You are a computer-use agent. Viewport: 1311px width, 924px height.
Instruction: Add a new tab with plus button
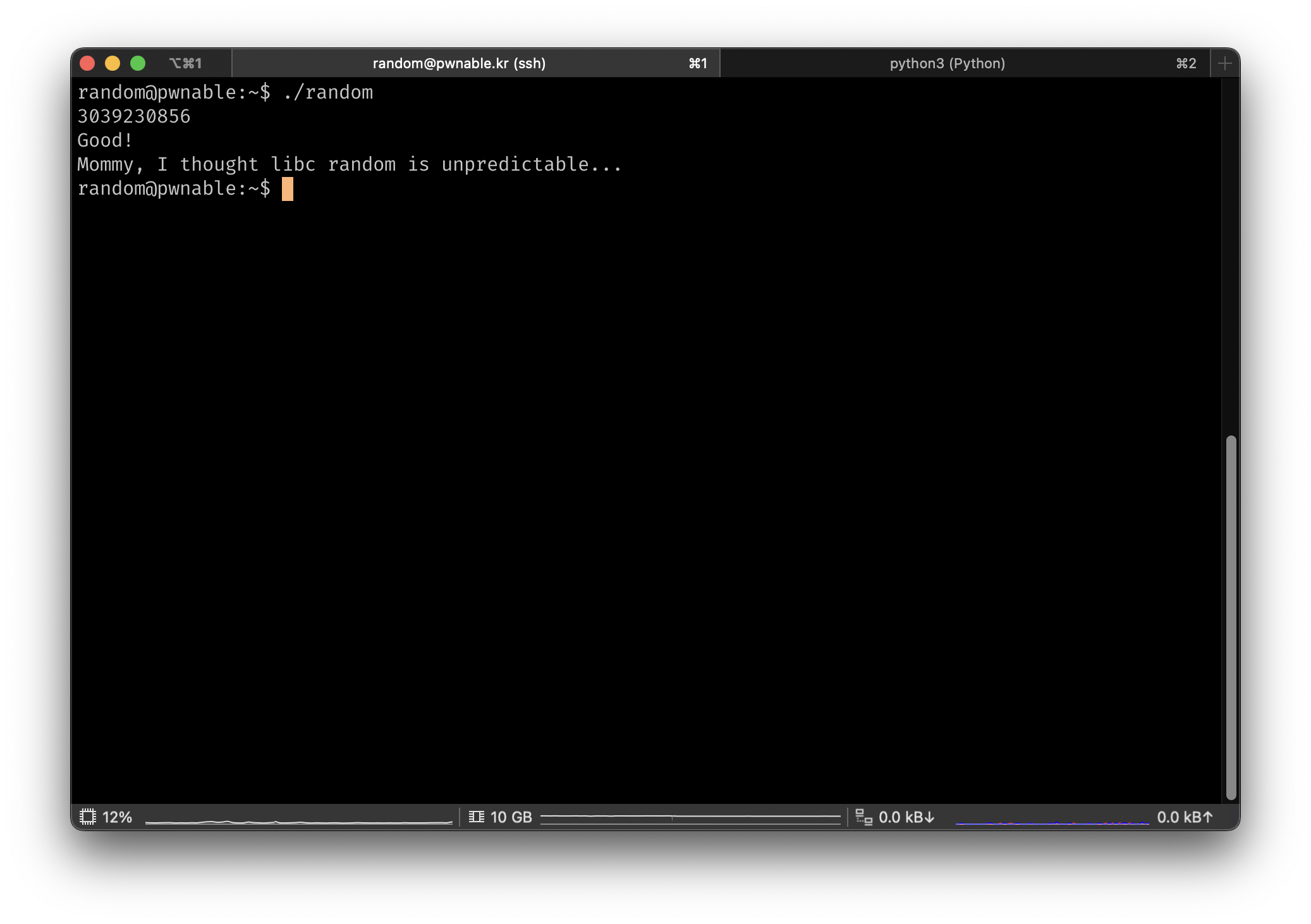pyautogui.click(x=1224, y=63)
